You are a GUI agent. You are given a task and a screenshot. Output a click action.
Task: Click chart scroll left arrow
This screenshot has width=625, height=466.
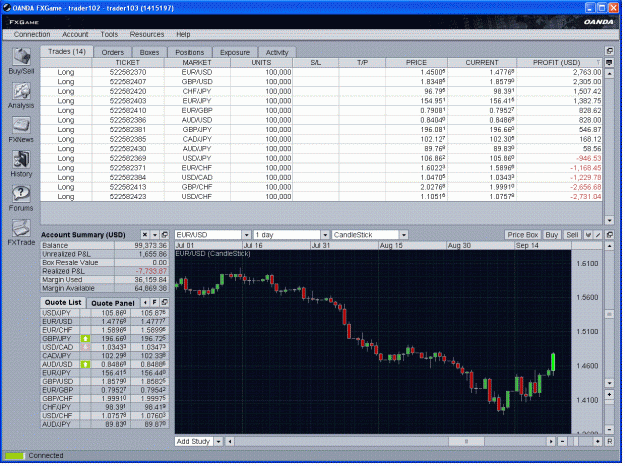(x=230, y=442)
